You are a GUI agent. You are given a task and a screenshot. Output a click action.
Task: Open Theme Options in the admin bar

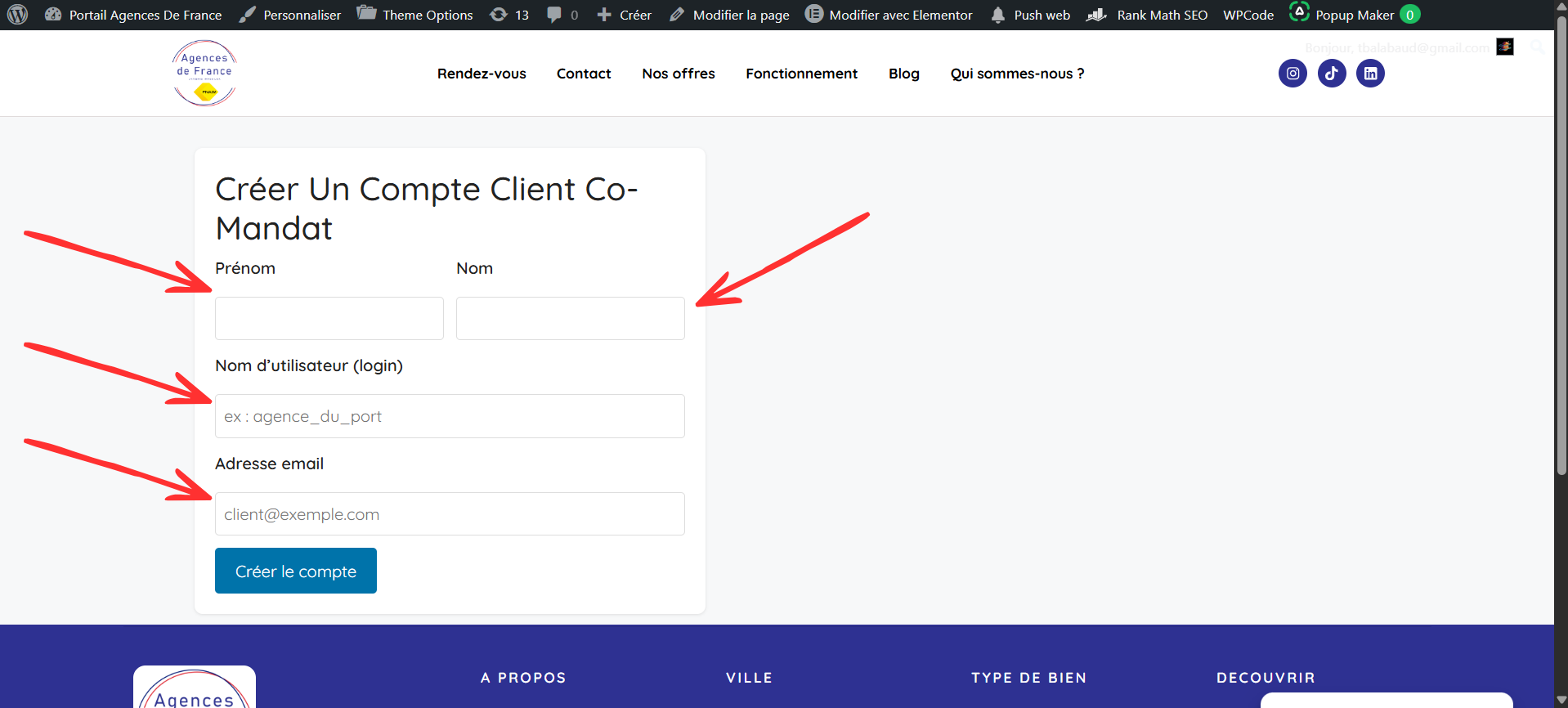[428, 15]
